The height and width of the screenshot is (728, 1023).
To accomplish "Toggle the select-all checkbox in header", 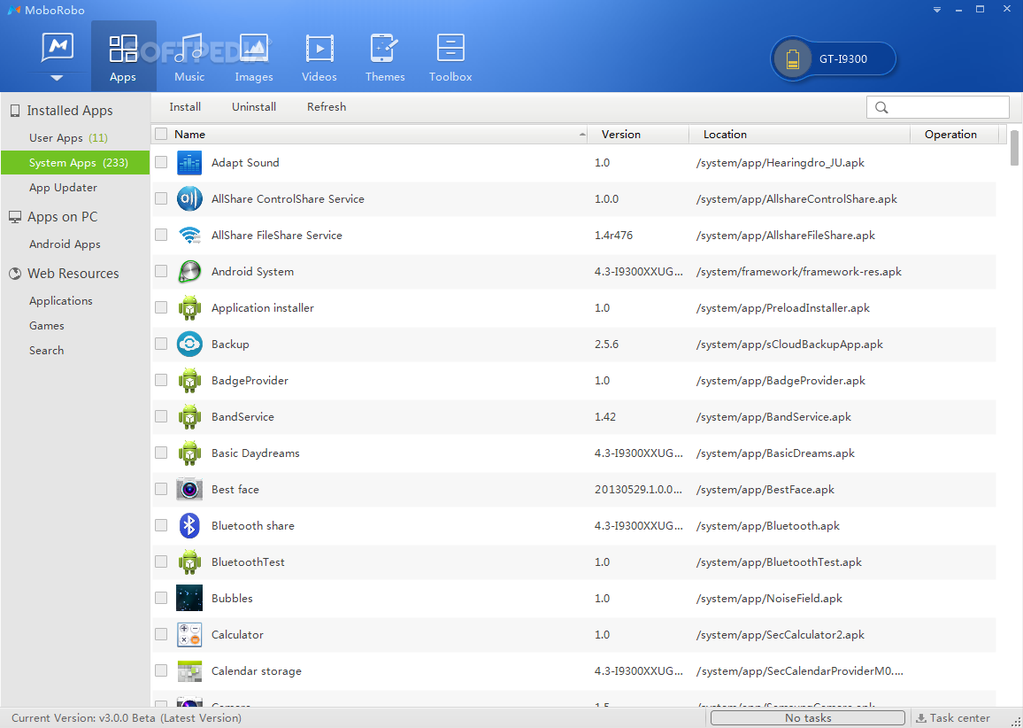I will [x=161, y=134].
